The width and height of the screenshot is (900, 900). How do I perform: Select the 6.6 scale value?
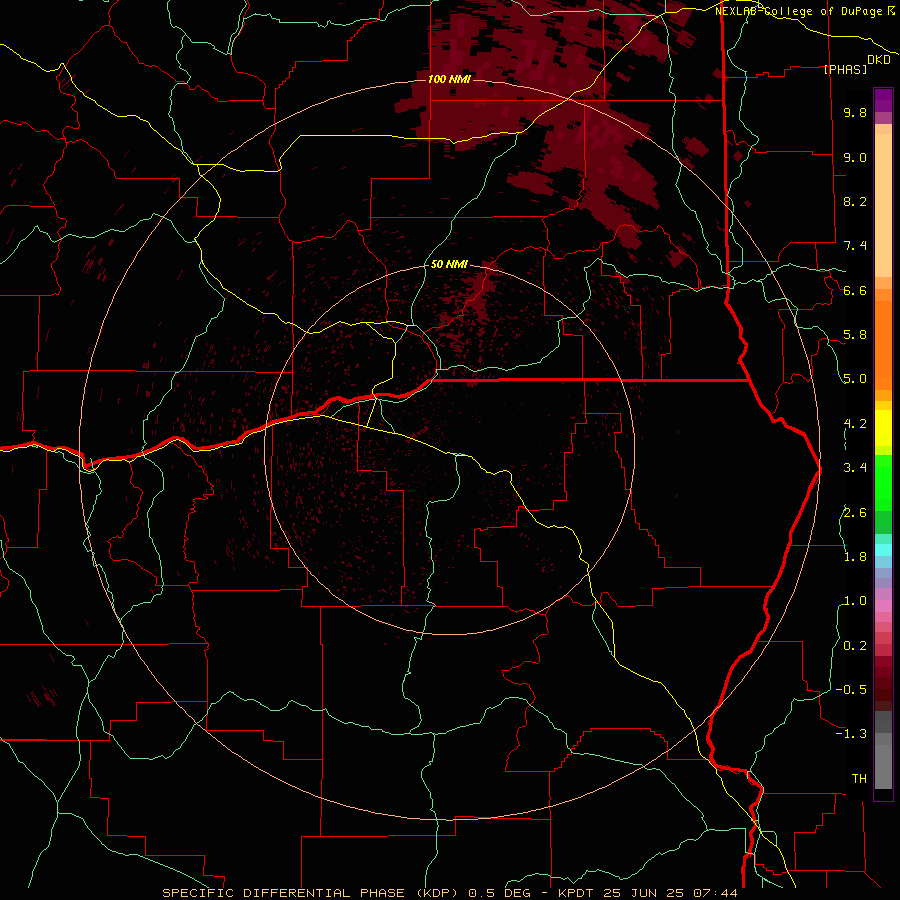pos(855,290)
